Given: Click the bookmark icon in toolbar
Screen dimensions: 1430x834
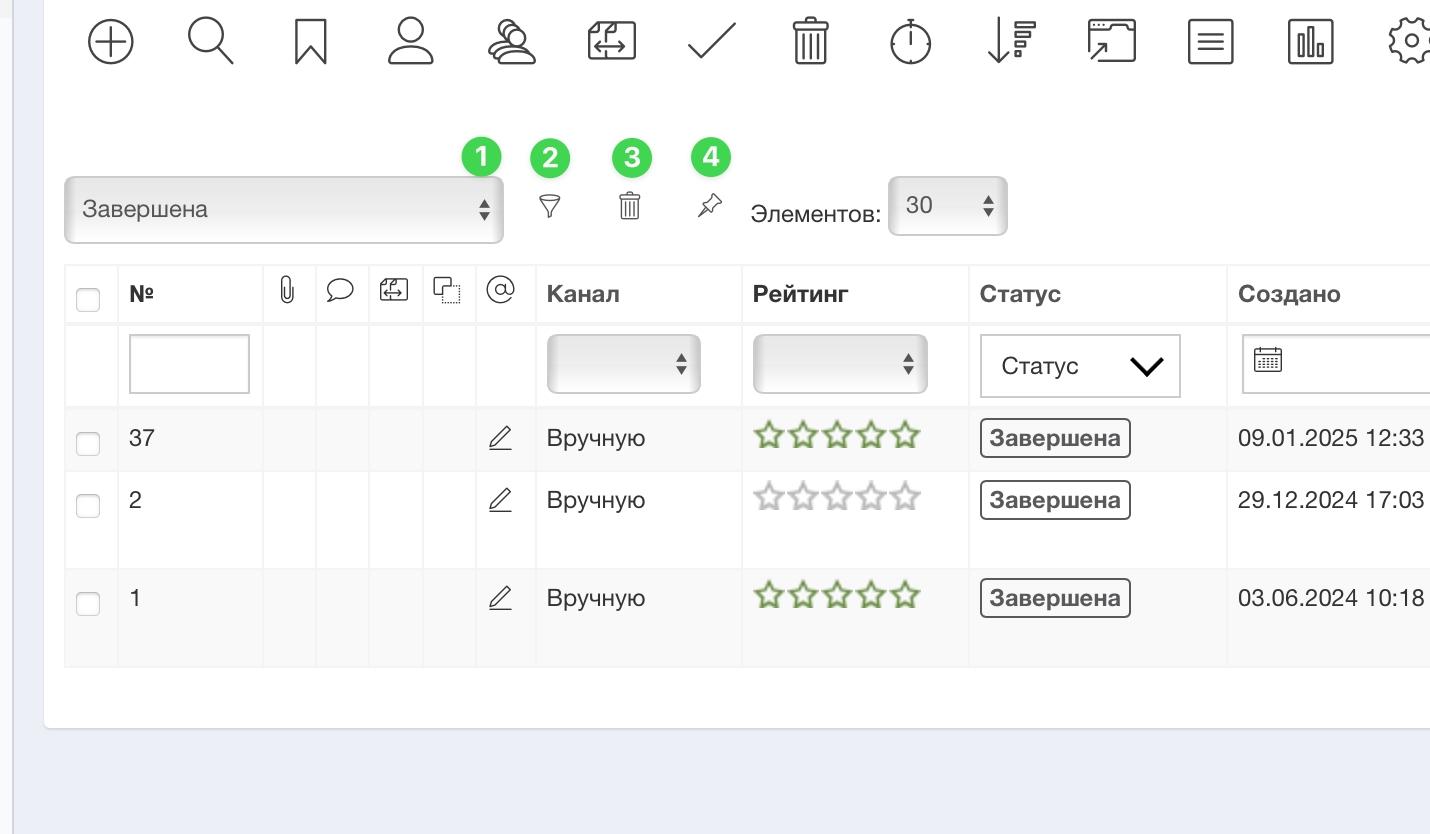Looking at the screenshot, I should tap(310, 43).
